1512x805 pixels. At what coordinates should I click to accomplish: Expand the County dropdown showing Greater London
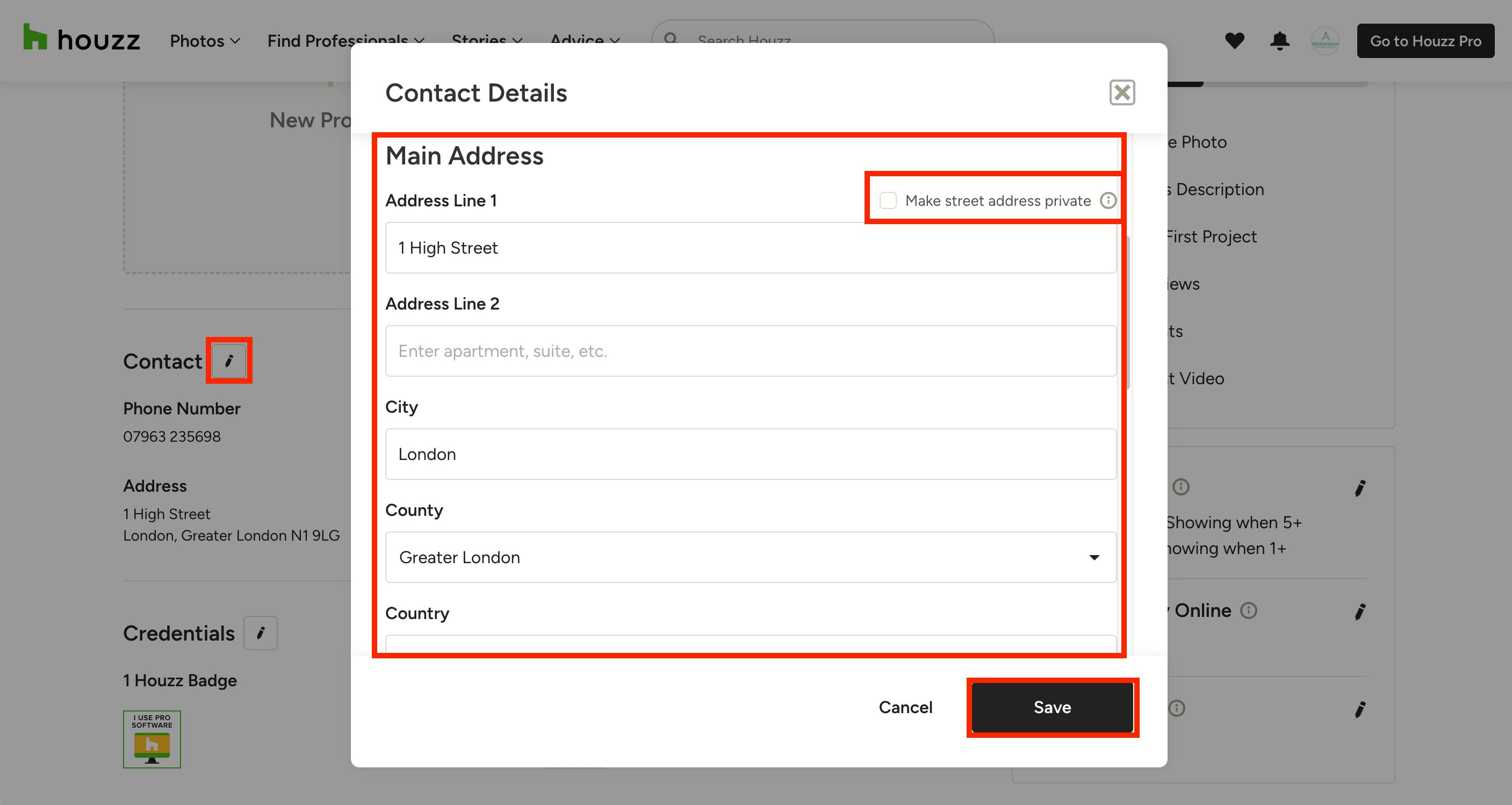point(751,557)
